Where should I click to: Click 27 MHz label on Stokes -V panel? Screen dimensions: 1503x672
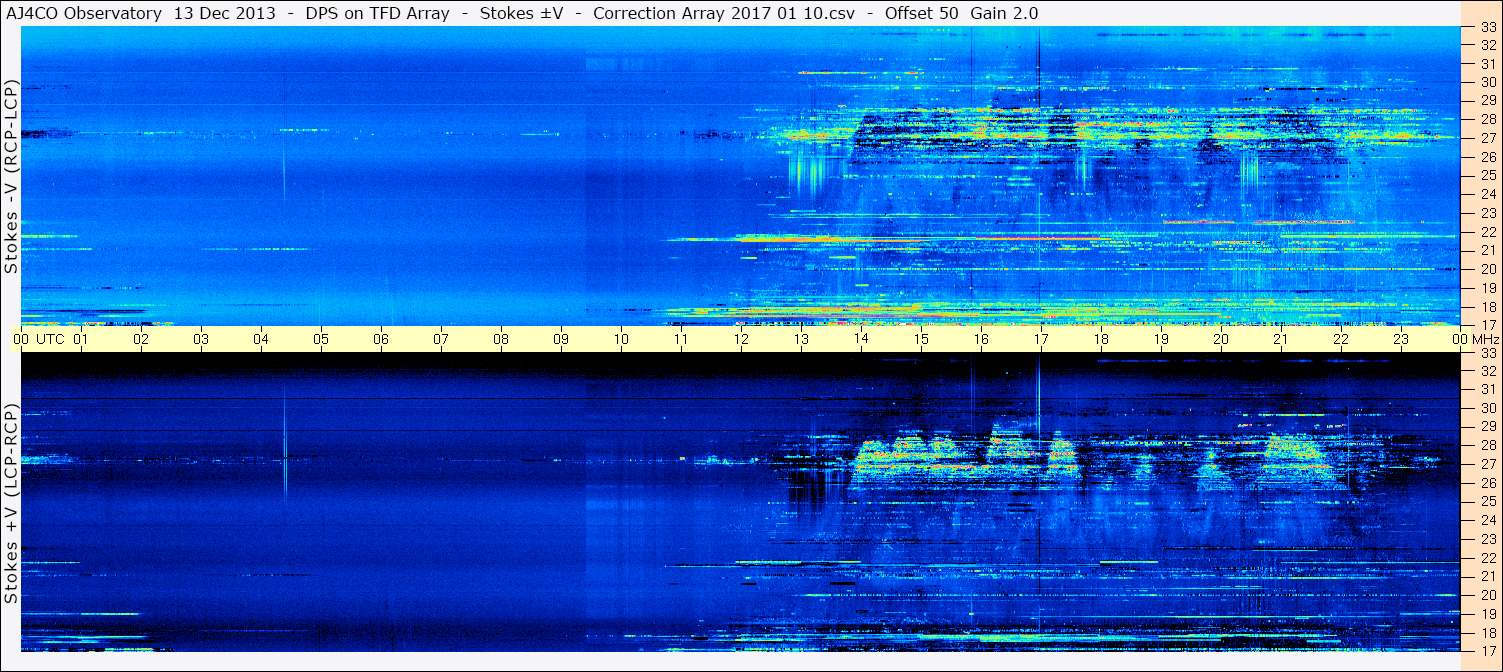click(1488, 138)
